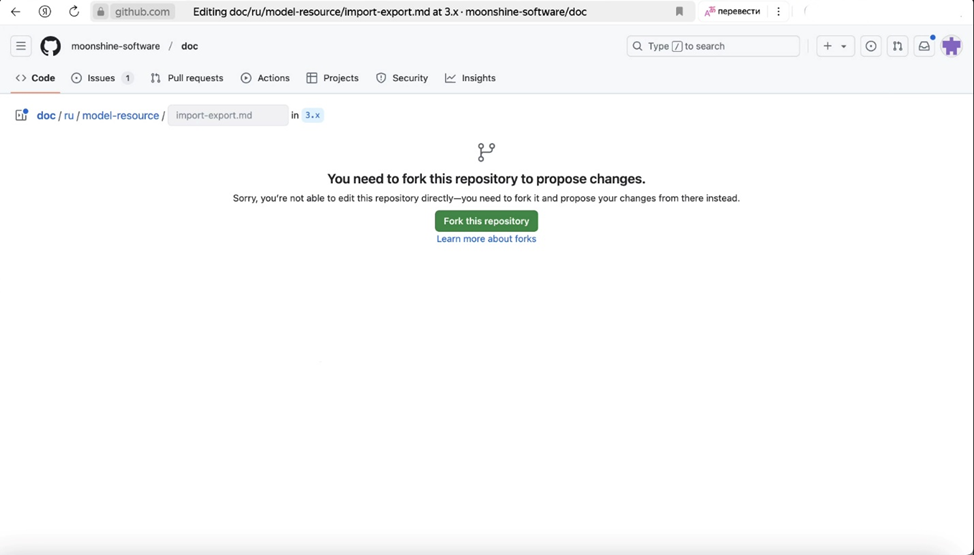Focus the Type / to search field

(713, 46)
